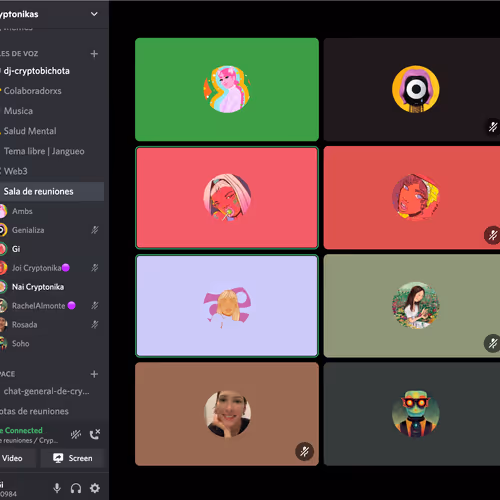Toggle deafen with headphones icon

tap(76, 488)
